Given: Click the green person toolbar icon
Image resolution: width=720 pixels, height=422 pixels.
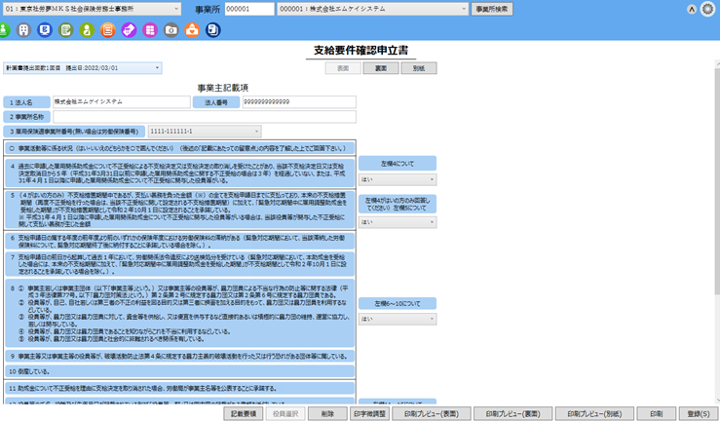Looking at the screenshot, I should coord(3,30).
